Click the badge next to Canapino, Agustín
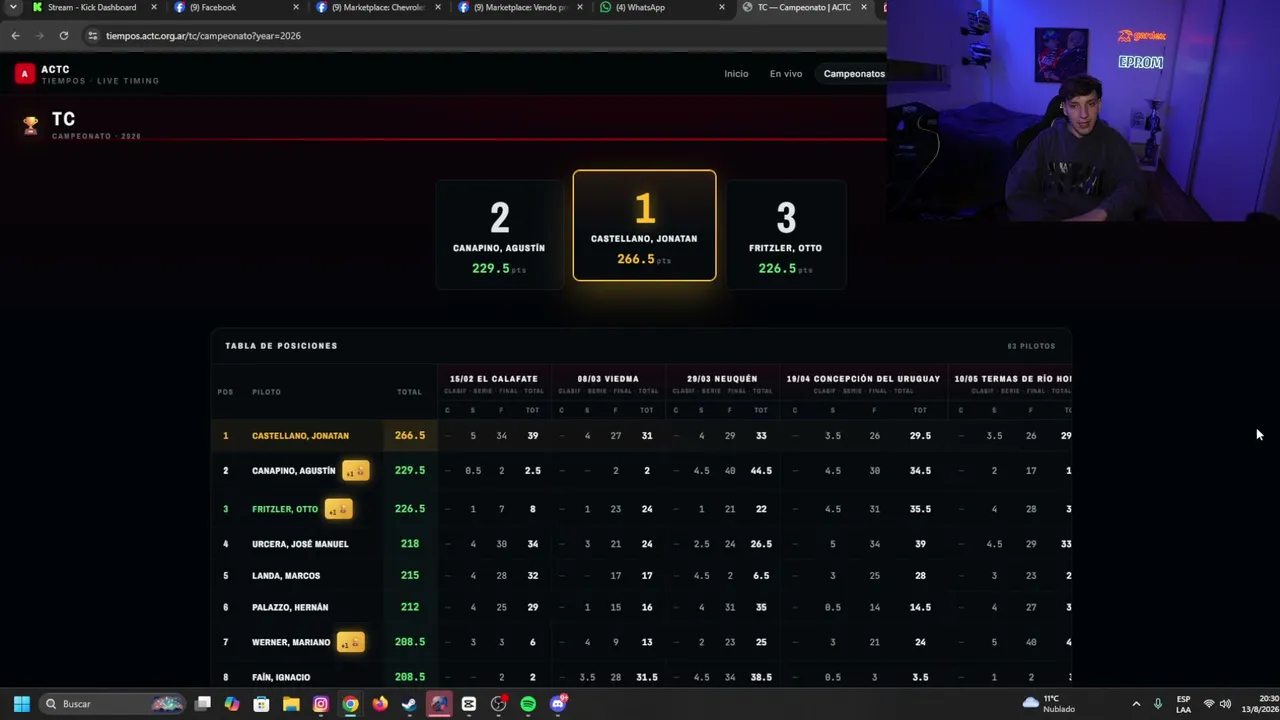Image resolution: width=1280 pixels, height=720 pixels. click(355, 470)
